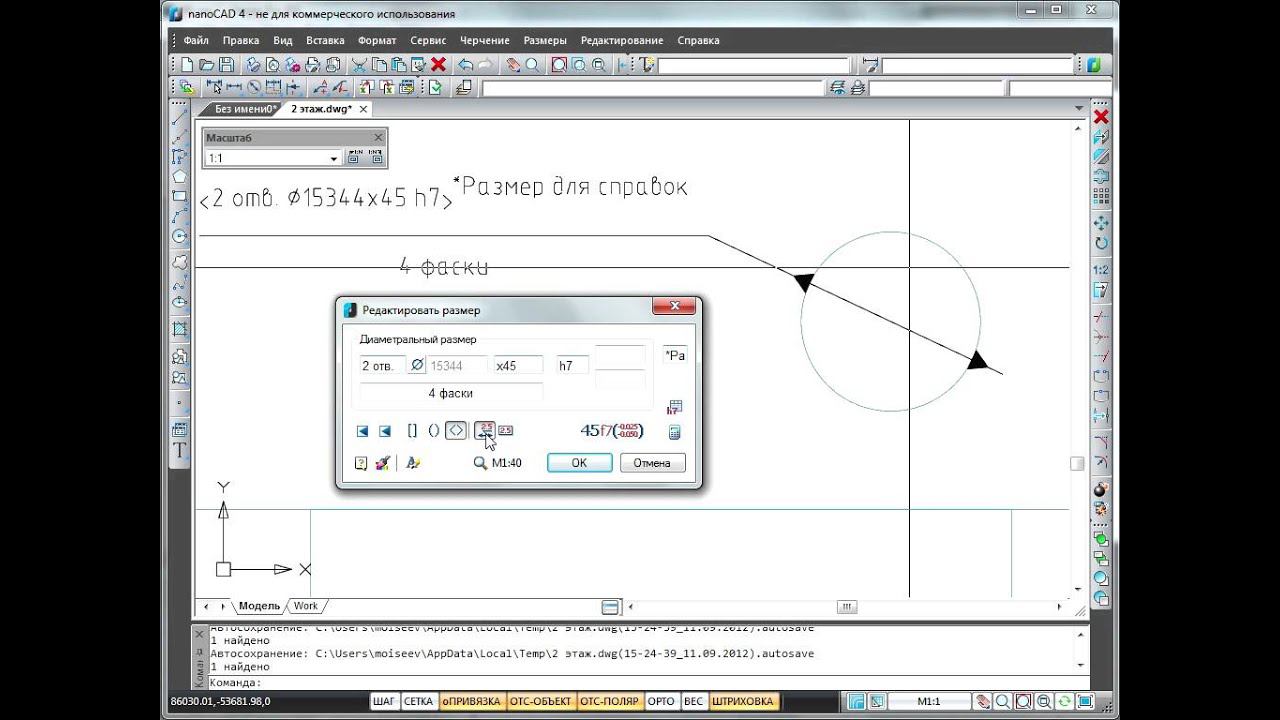Image resolution: width=1280 pixels, height=720 pixels.
Task: Click the '4 фаски' text field in dialog
Action: point(451,393)
